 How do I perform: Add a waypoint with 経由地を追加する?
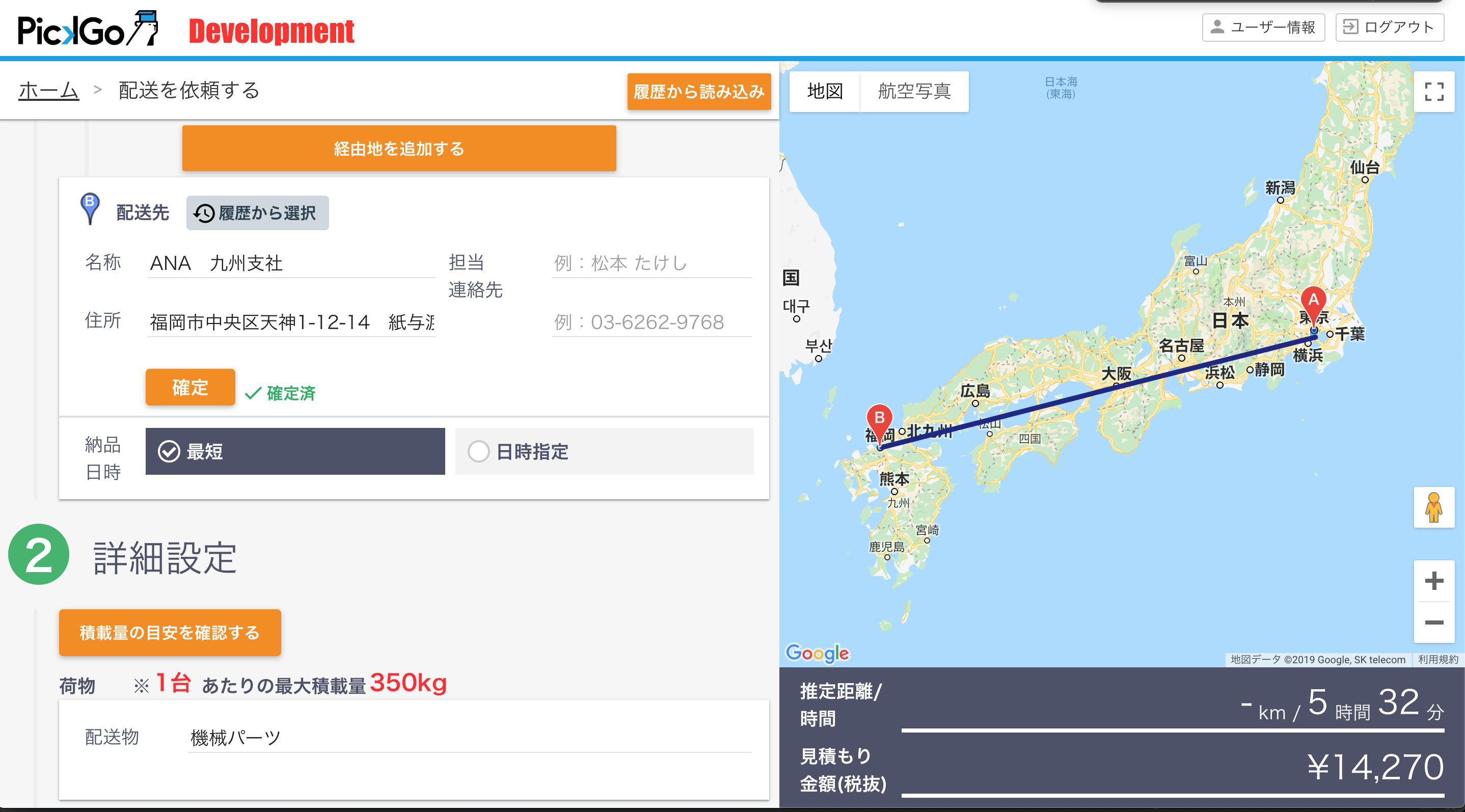[399, 148]
